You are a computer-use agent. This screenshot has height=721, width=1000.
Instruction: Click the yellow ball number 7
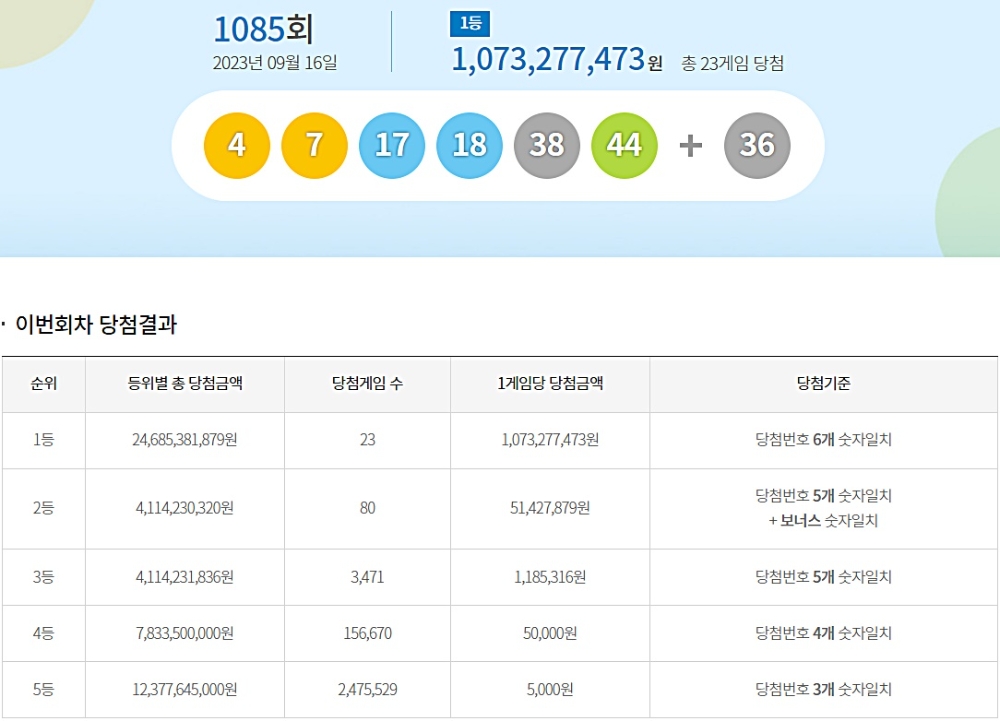[314, 145]
